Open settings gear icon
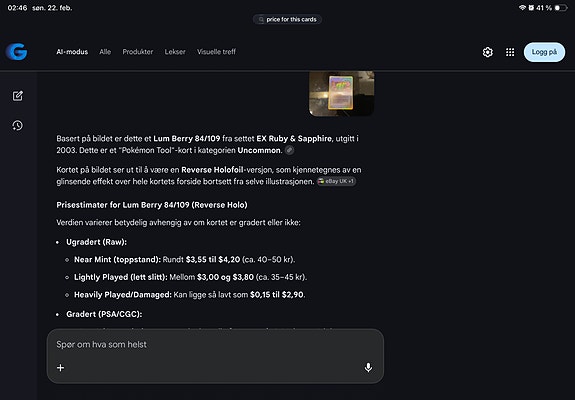 (487, 52)
